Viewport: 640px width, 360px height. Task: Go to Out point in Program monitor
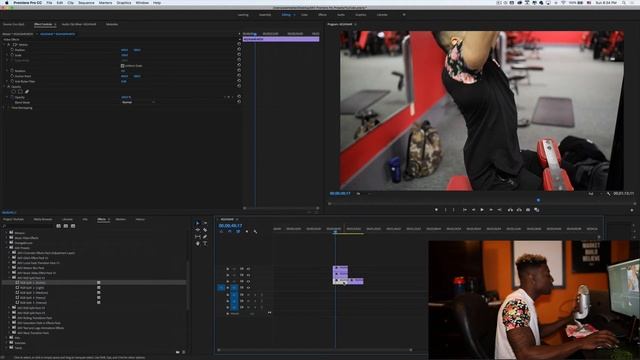pos(500,210)
